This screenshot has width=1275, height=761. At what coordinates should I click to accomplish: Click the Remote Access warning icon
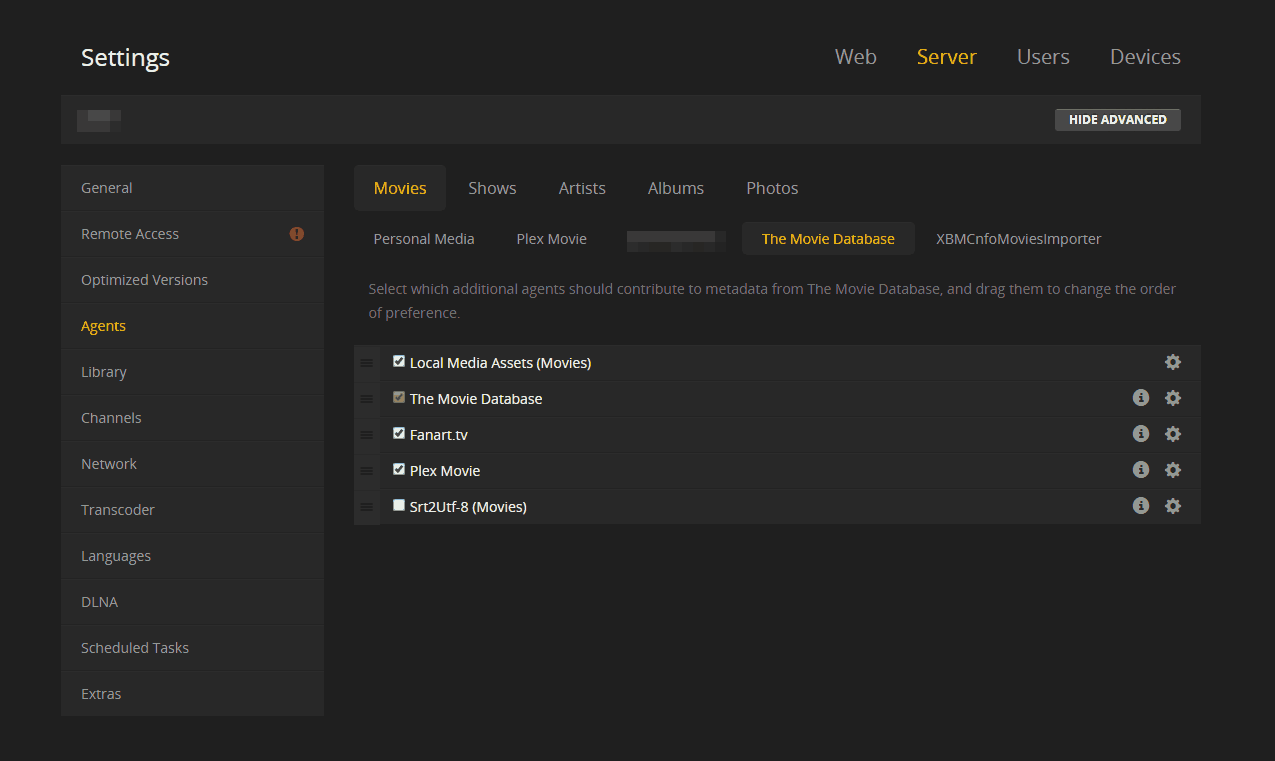click(296, 234)
